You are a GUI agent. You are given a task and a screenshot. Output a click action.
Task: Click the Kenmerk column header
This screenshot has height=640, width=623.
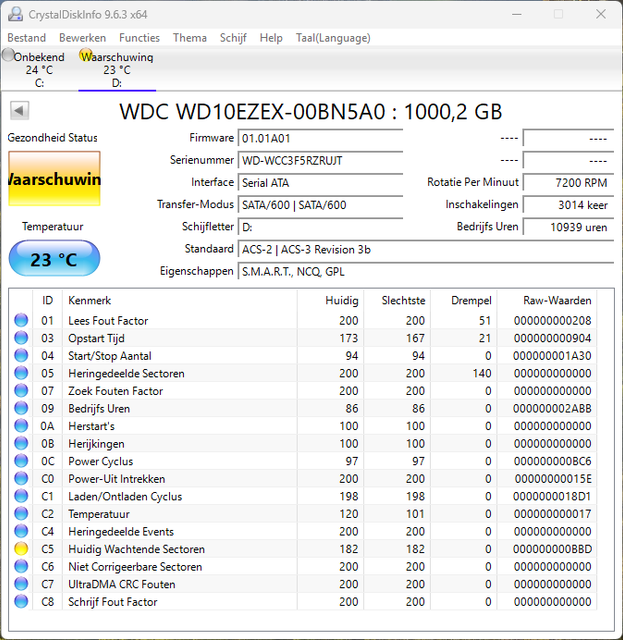pyautogui.click(x=180, y=300)
